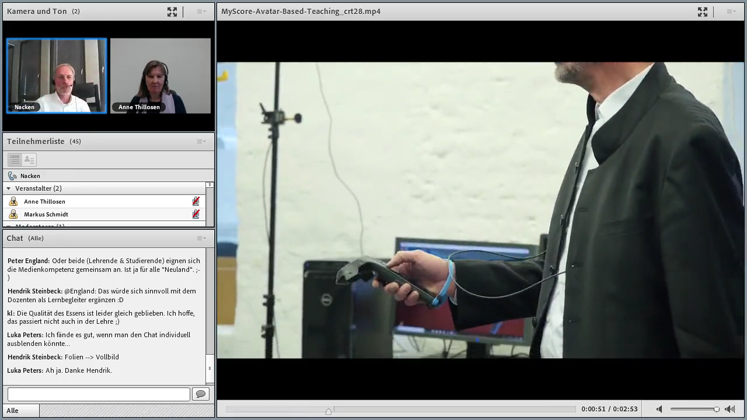The height and width of the screenshot is (420, 747).
Task: Click the chat message input field
Action: 98,394
